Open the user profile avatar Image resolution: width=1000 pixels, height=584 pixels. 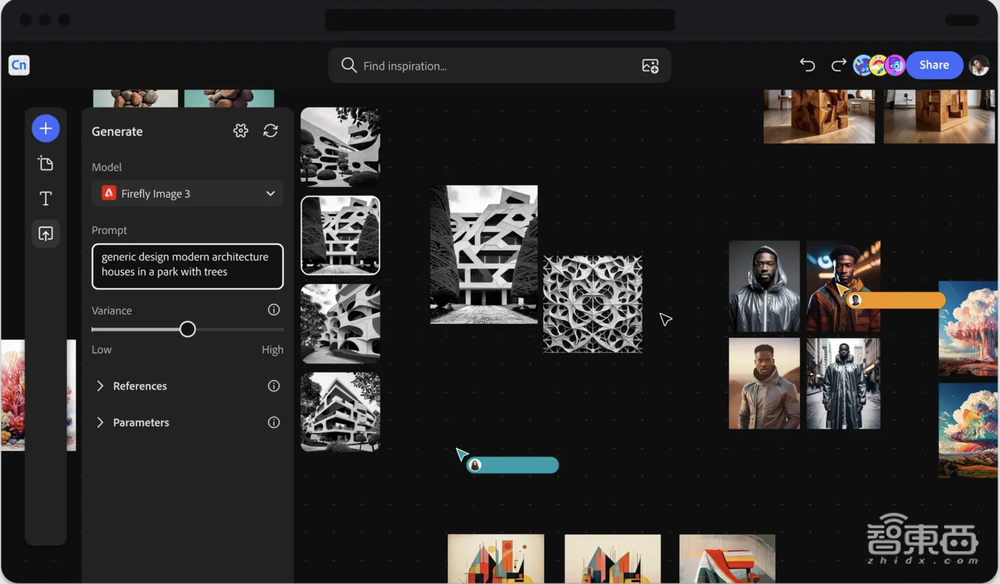click(x=978, y=65)
